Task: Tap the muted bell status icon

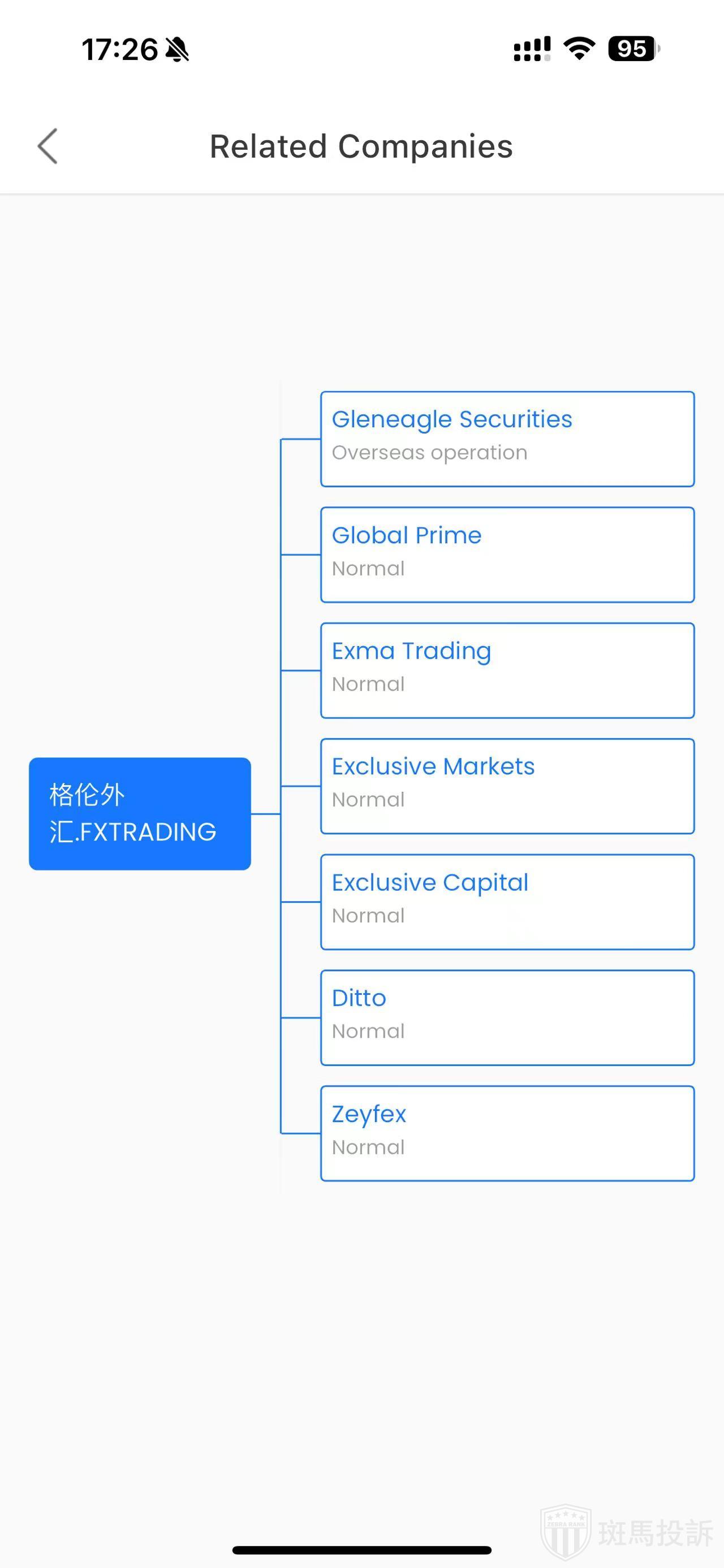Action: pyautogui.click(x=177, y=49)
